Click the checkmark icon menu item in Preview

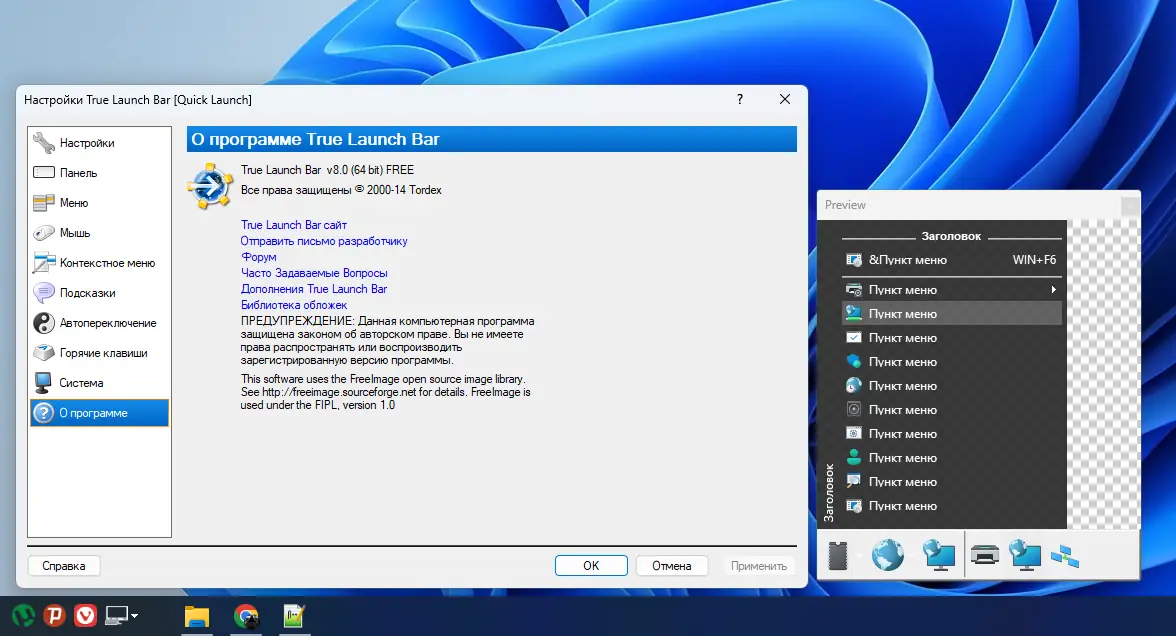click(854, 338)
